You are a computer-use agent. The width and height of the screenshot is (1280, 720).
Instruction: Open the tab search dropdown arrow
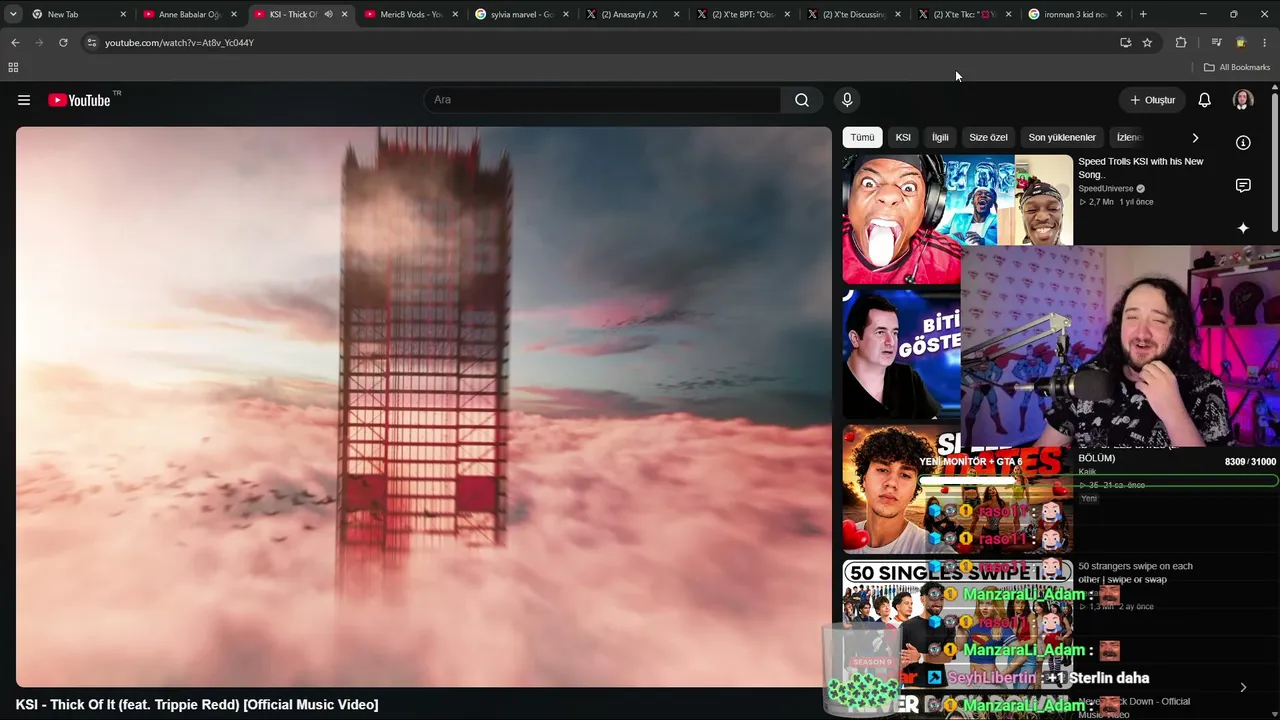[x=13, y=14]
